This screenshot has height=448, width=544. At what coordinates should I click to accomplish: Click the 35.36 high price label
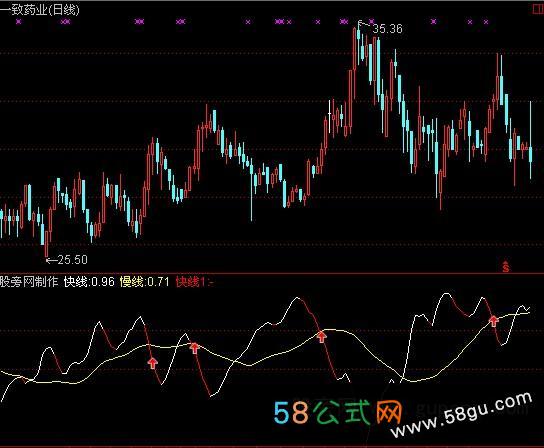click(388, 28)
